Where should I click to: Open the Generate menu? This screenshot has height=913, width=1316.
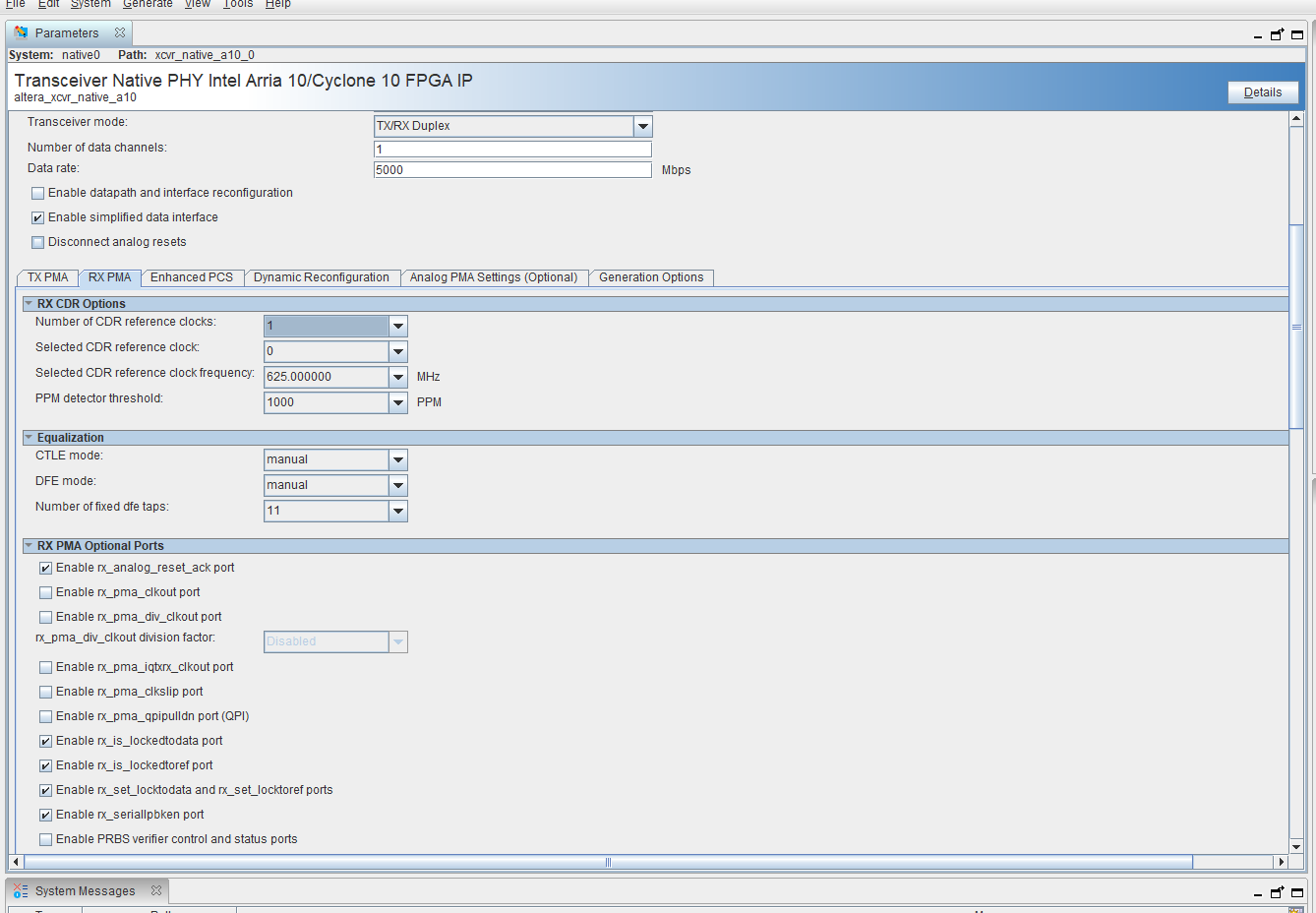click(148, 4)
